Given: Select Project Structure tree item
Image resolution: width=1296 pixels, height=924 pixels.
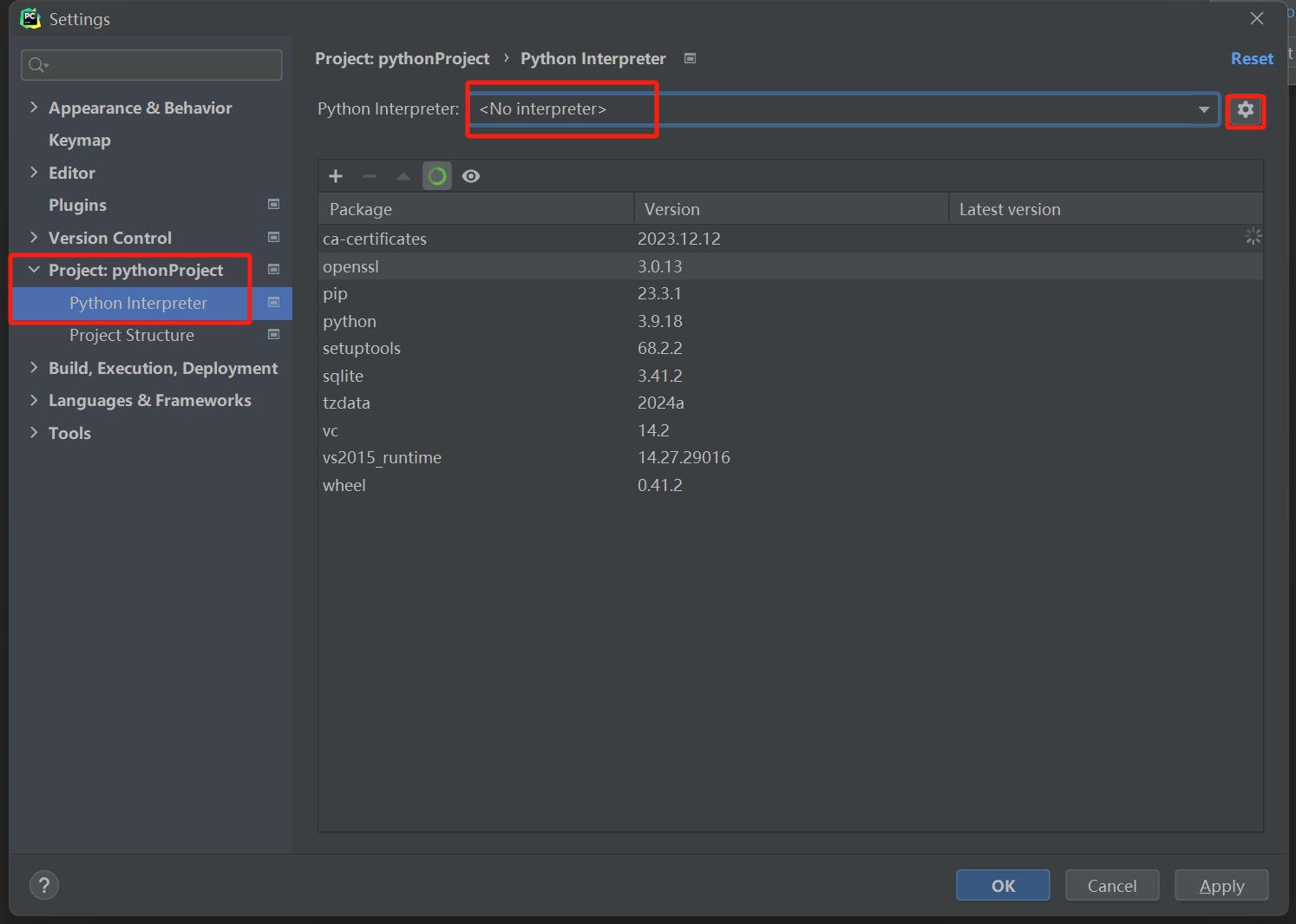Looking at the screenshot, I should (x=132, y=335).
